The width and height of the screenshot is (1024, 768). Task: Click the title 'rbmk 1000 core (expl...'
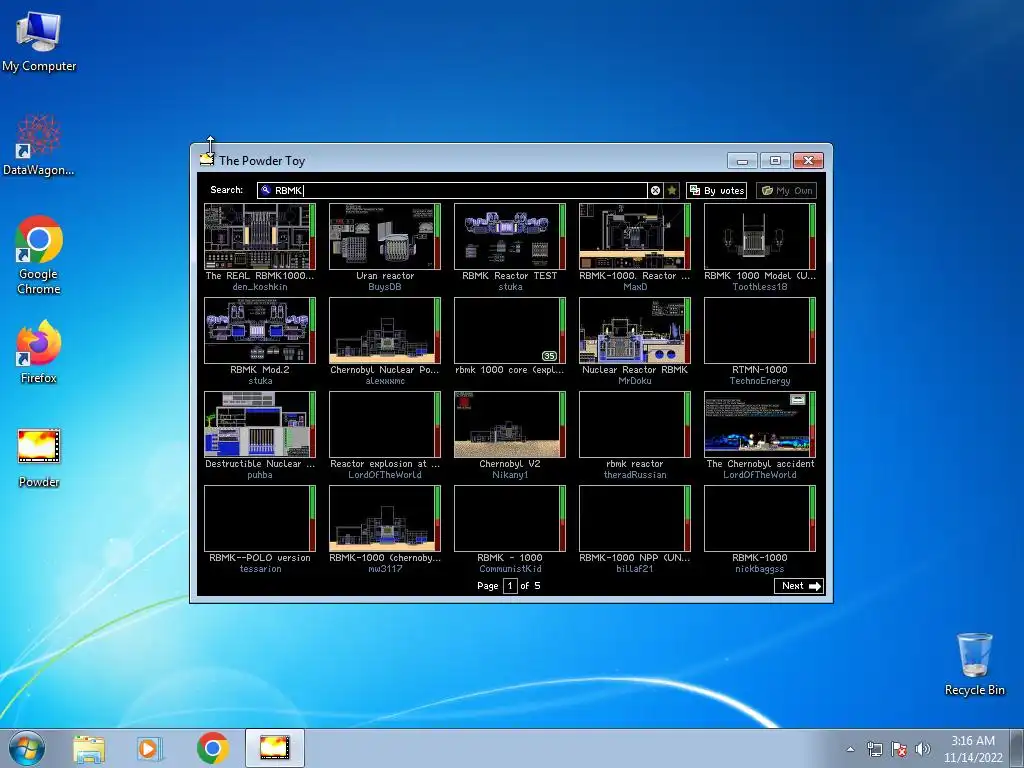click(x=509, y=370)
